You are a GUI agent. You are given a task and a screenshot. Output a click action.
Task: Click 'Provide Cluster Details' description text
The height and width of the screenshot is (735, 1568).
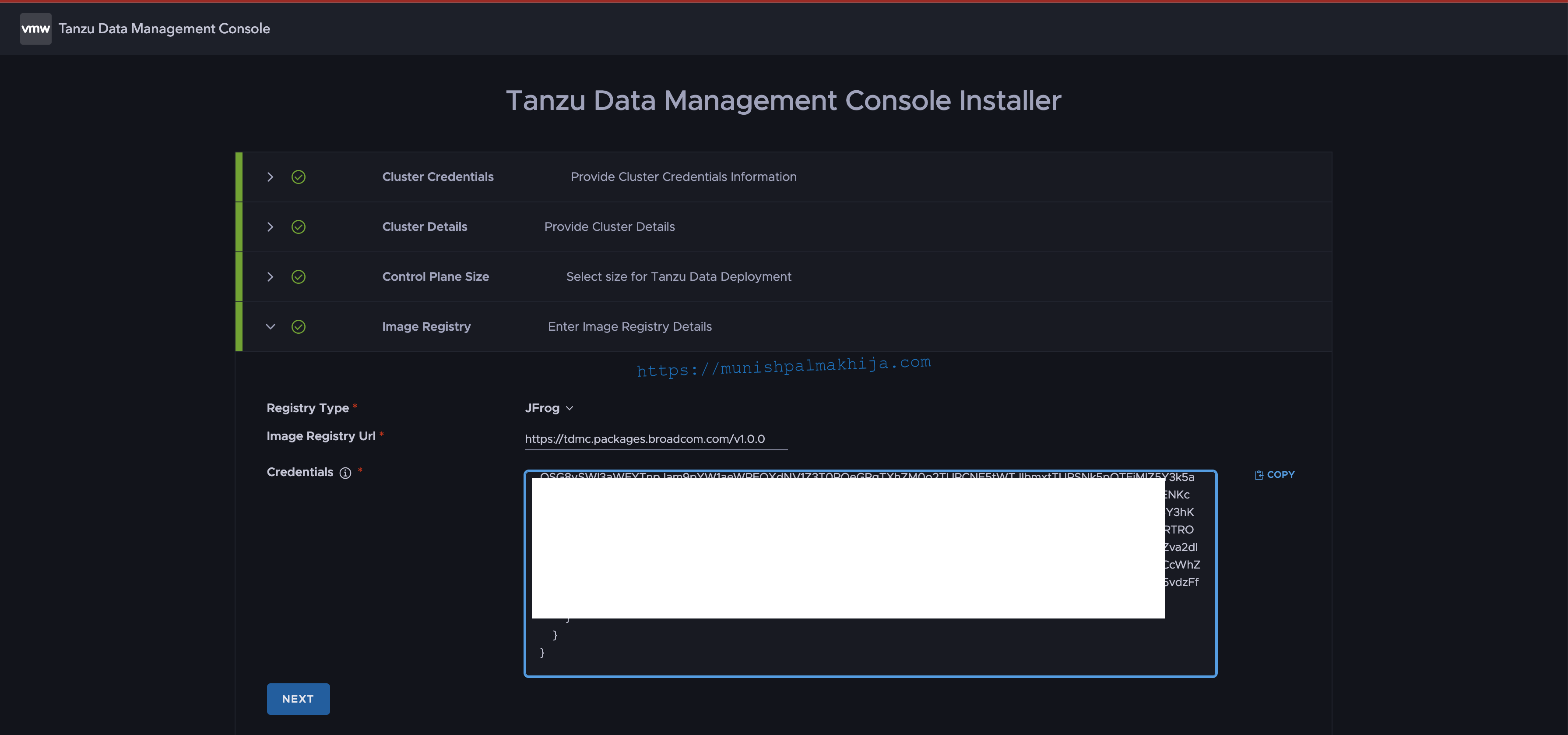pyautogui.click(x=609, y=227)
